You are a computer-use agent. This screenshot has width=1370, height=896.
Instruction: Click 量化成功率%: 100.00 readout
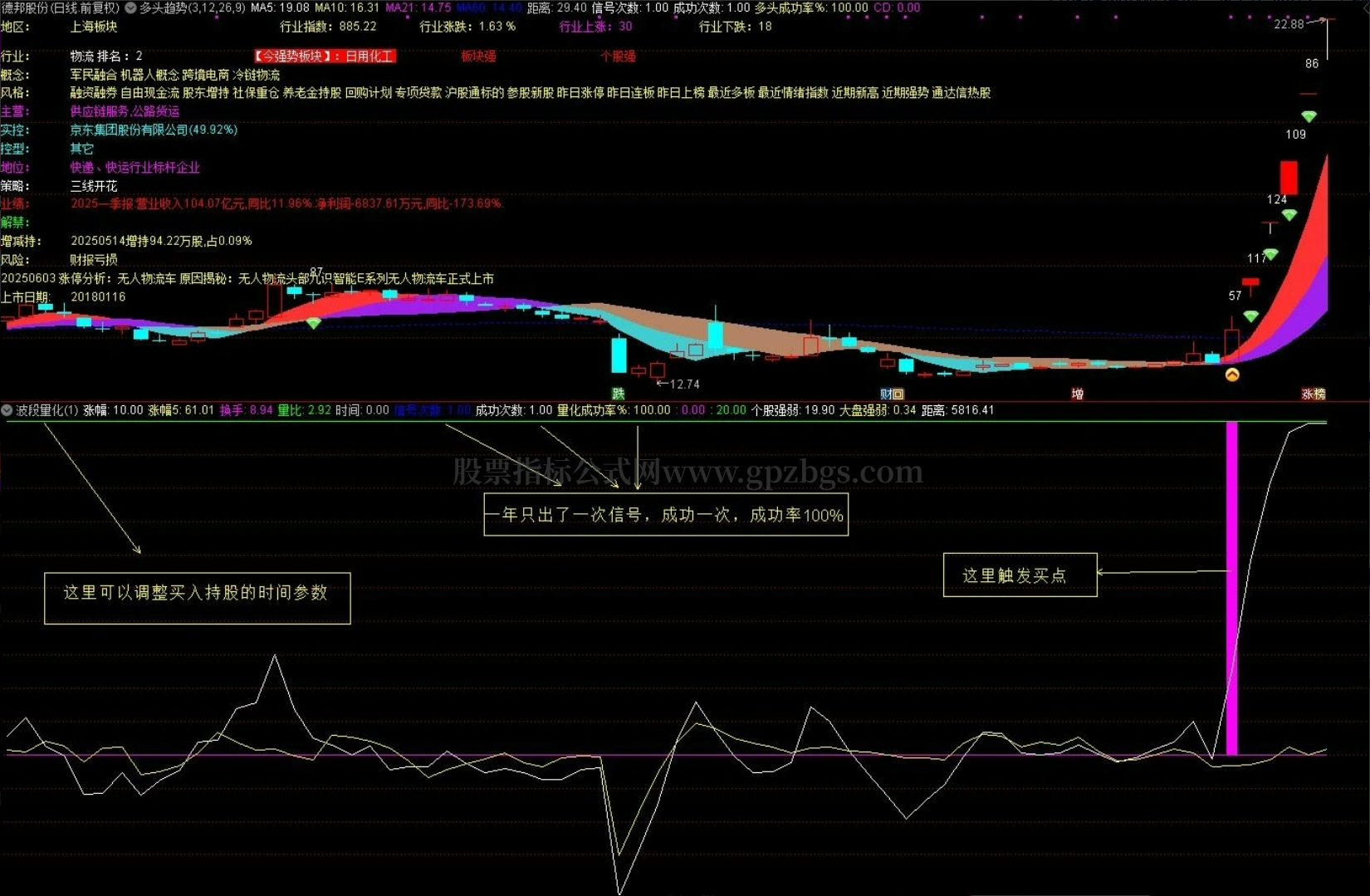click(x=614, y=410)
